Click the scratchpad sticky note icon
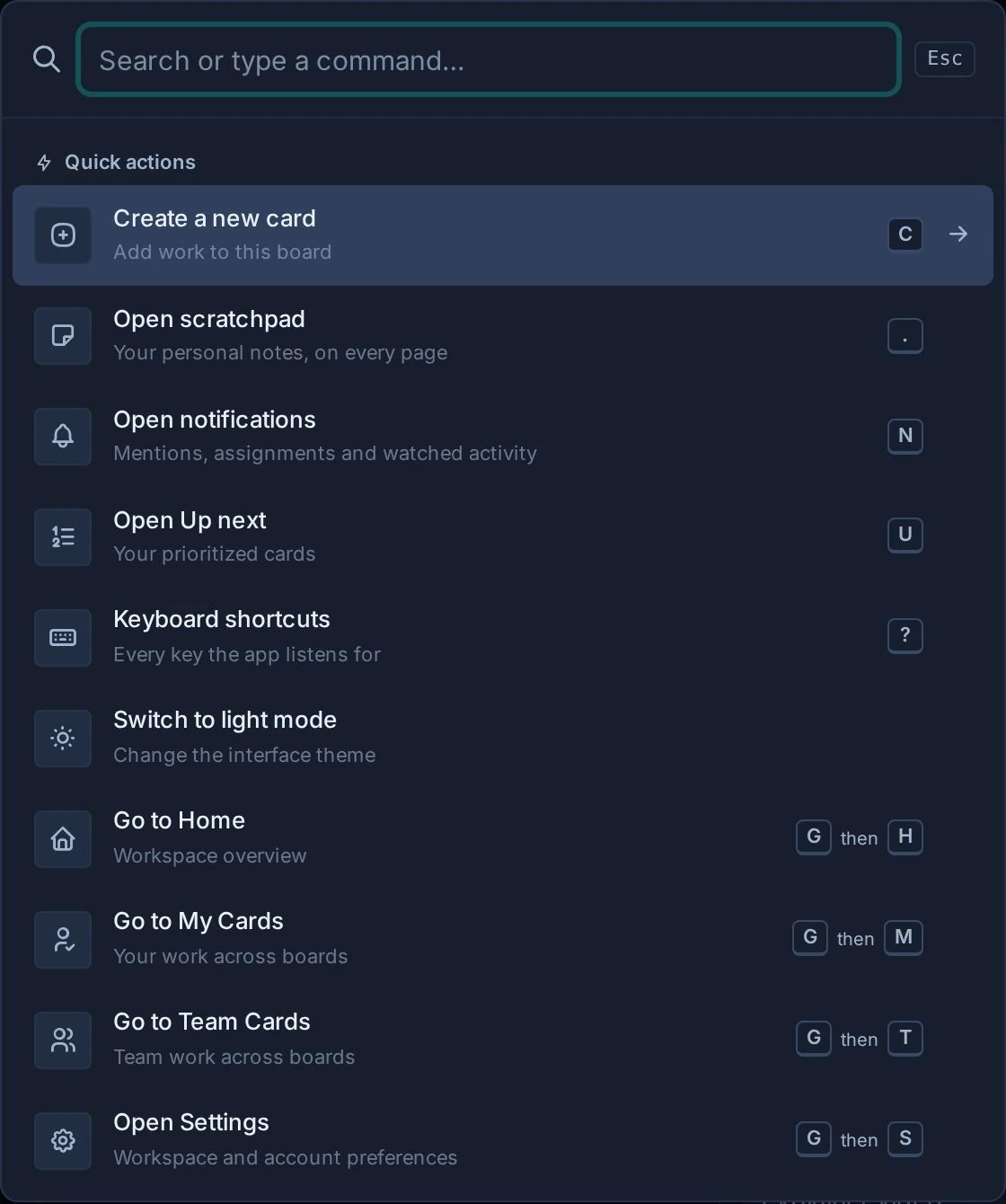This screenshot has height=1204, width=1006. point(63,336)
